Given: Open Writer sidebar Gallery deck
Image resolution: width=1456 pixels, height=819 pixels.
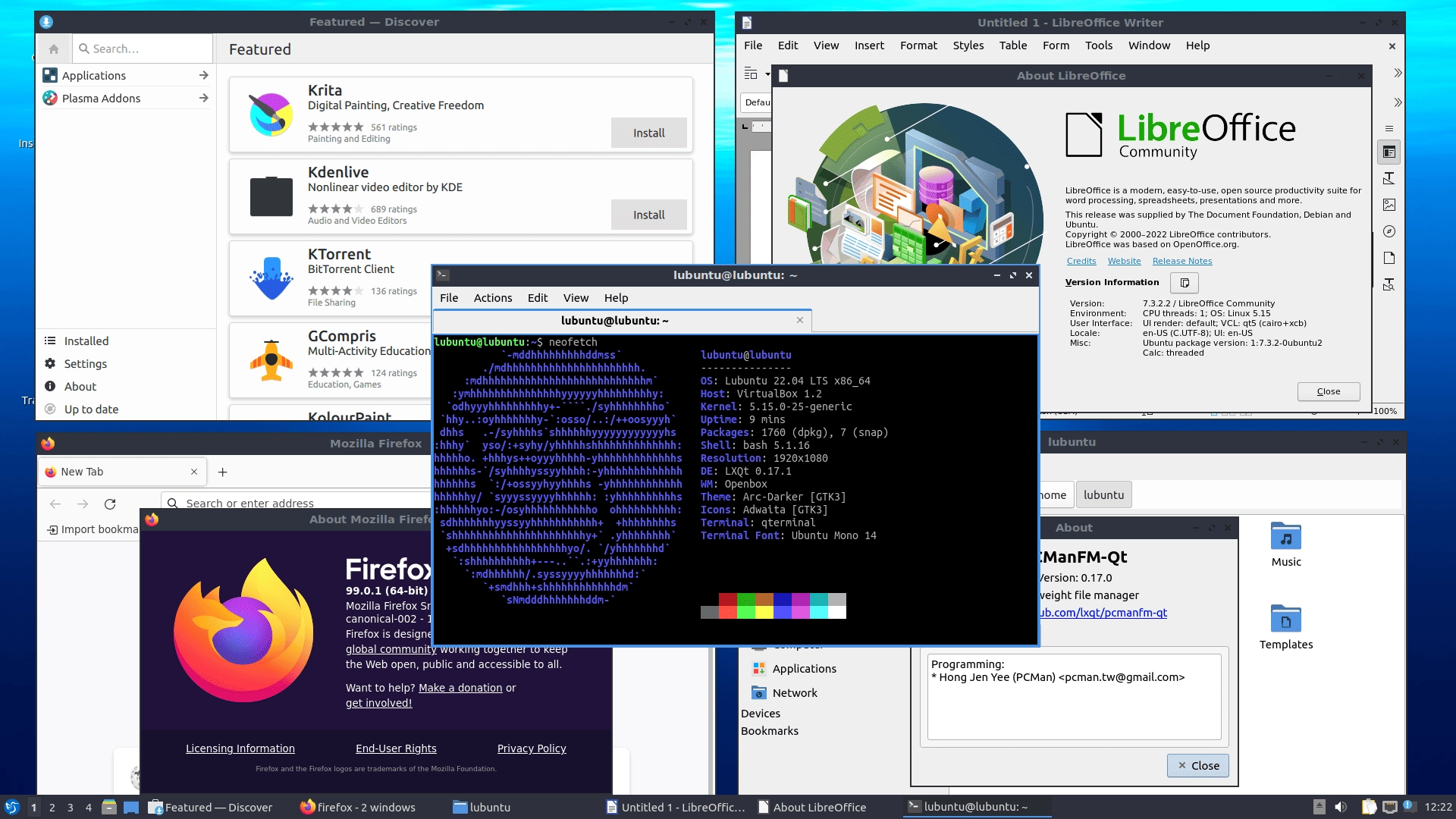Looking at the screenshot, I should [1389, 206].
